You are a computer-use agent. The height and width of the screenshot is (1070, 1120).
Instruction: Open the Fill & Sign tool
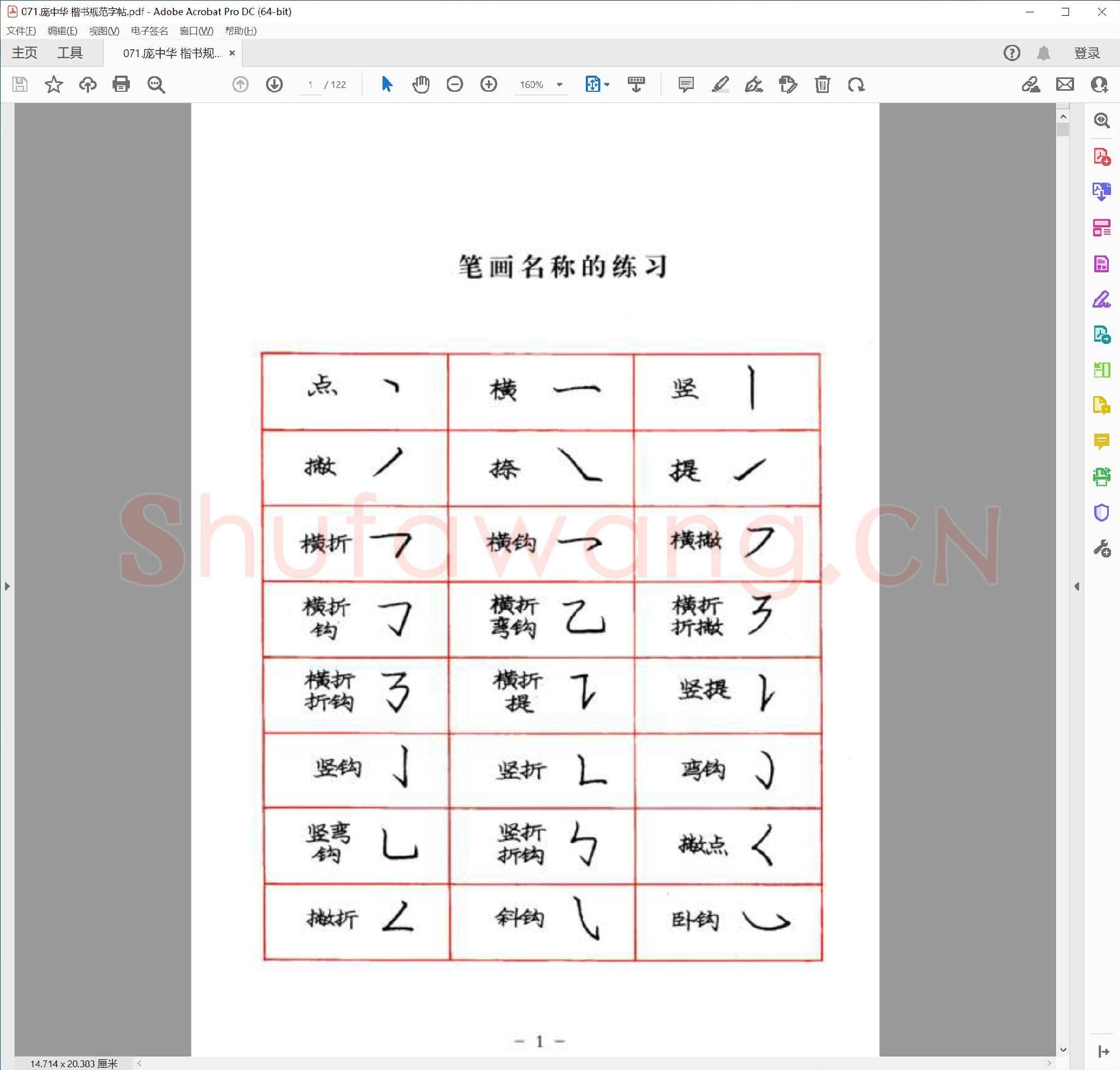tap(1102, 301)
